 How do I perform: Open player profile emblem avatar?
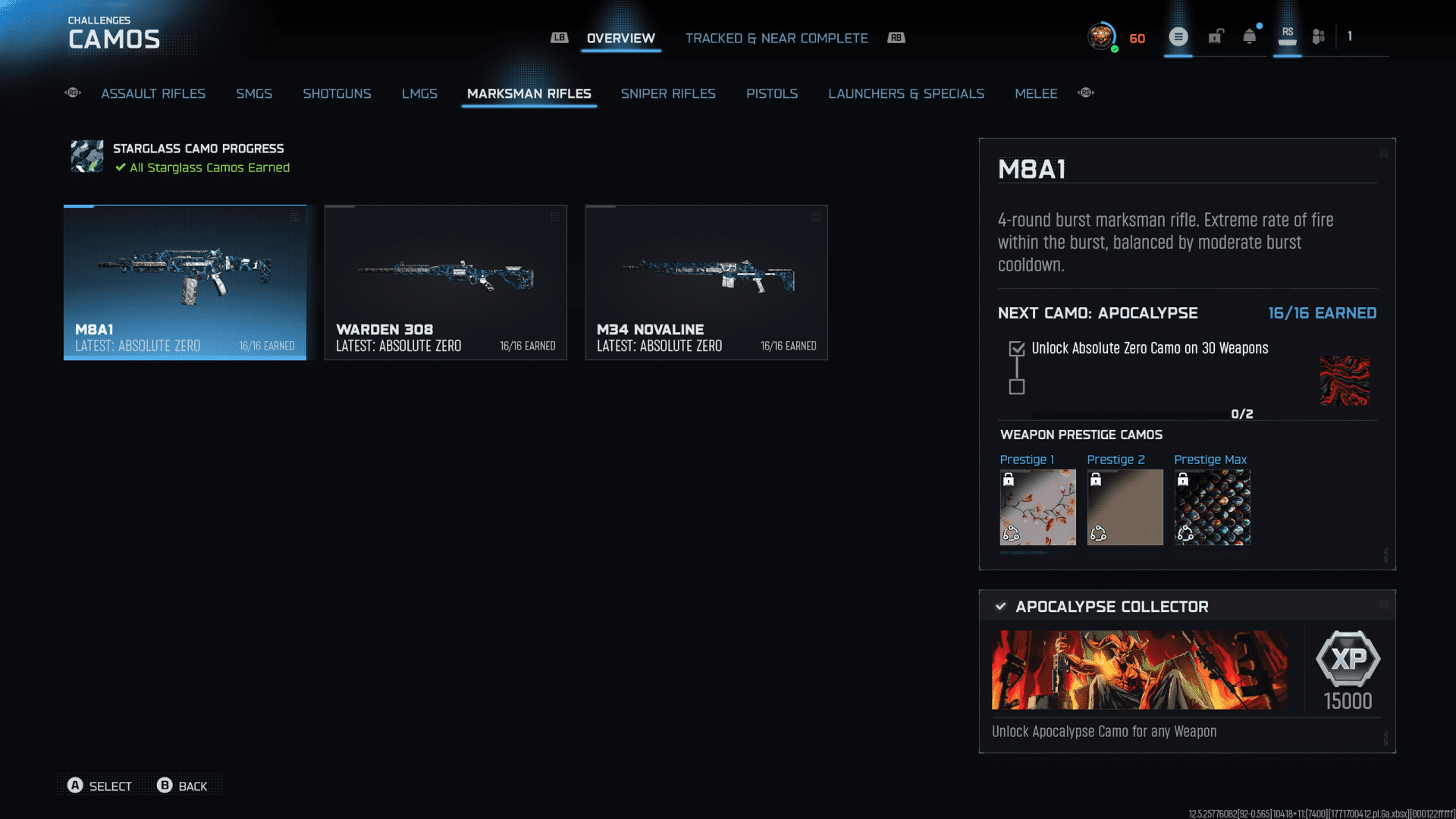click(x=1101, y=36)
